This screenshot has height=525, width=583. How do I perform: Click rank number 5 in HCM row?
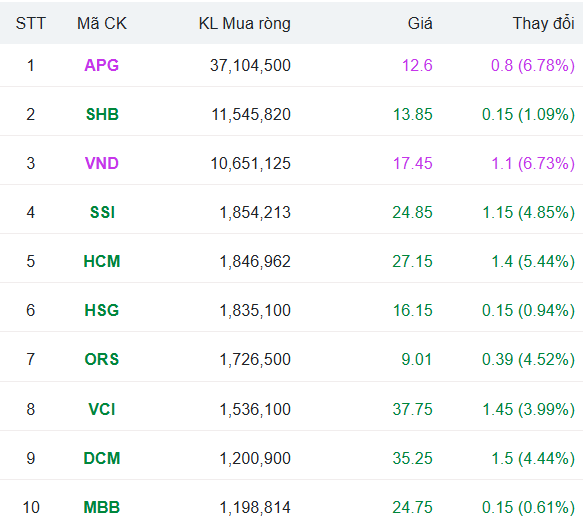[30, 261]
